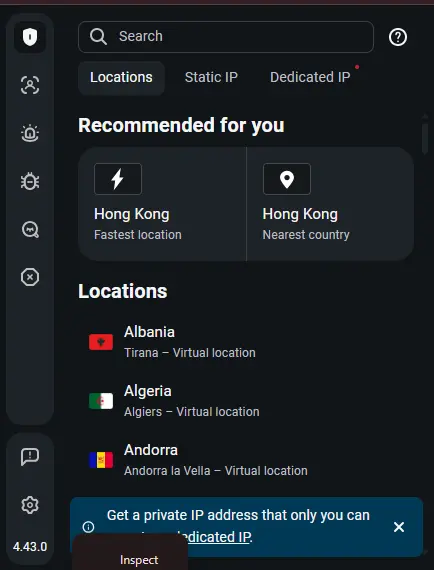The width and height of the screenshot is (434, 570).
Task: Switch to the Locations tab
Action: click(121, 78)
